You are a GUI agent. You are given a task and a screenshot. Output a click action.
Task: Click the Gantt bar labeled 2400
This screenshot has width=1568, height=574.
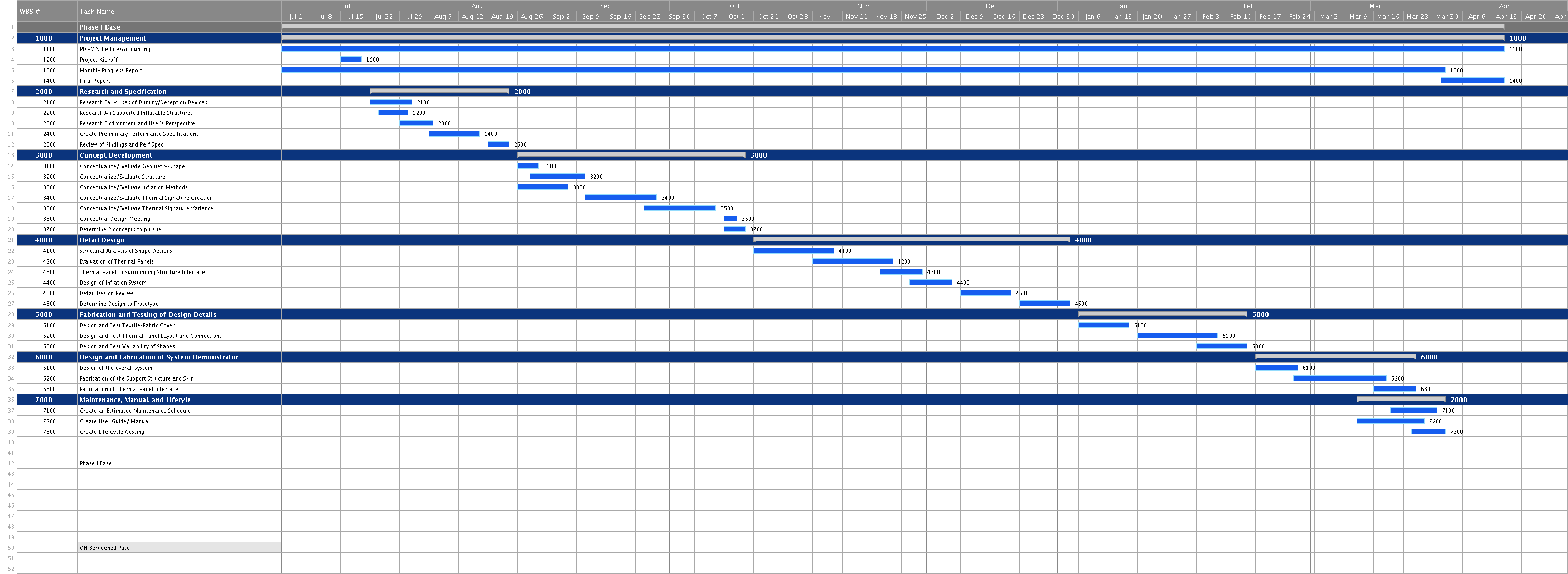tap(454, 134)
